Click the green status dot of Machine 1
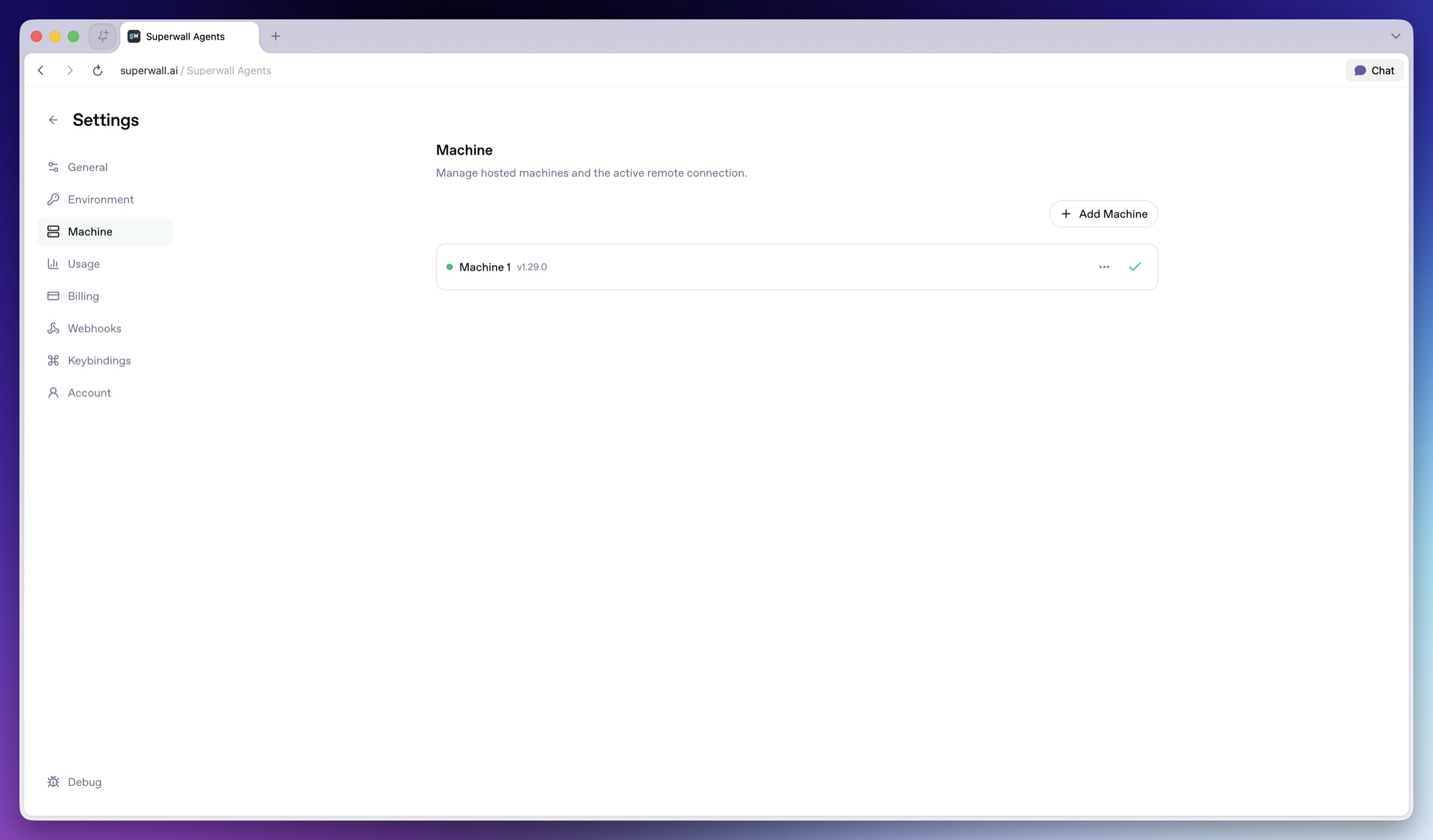 449,267
